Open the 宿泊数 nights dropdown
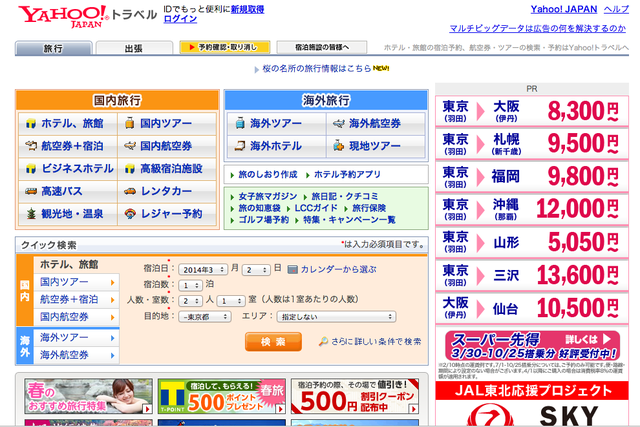Screen dimensions: 640x427 coord(190,285)
